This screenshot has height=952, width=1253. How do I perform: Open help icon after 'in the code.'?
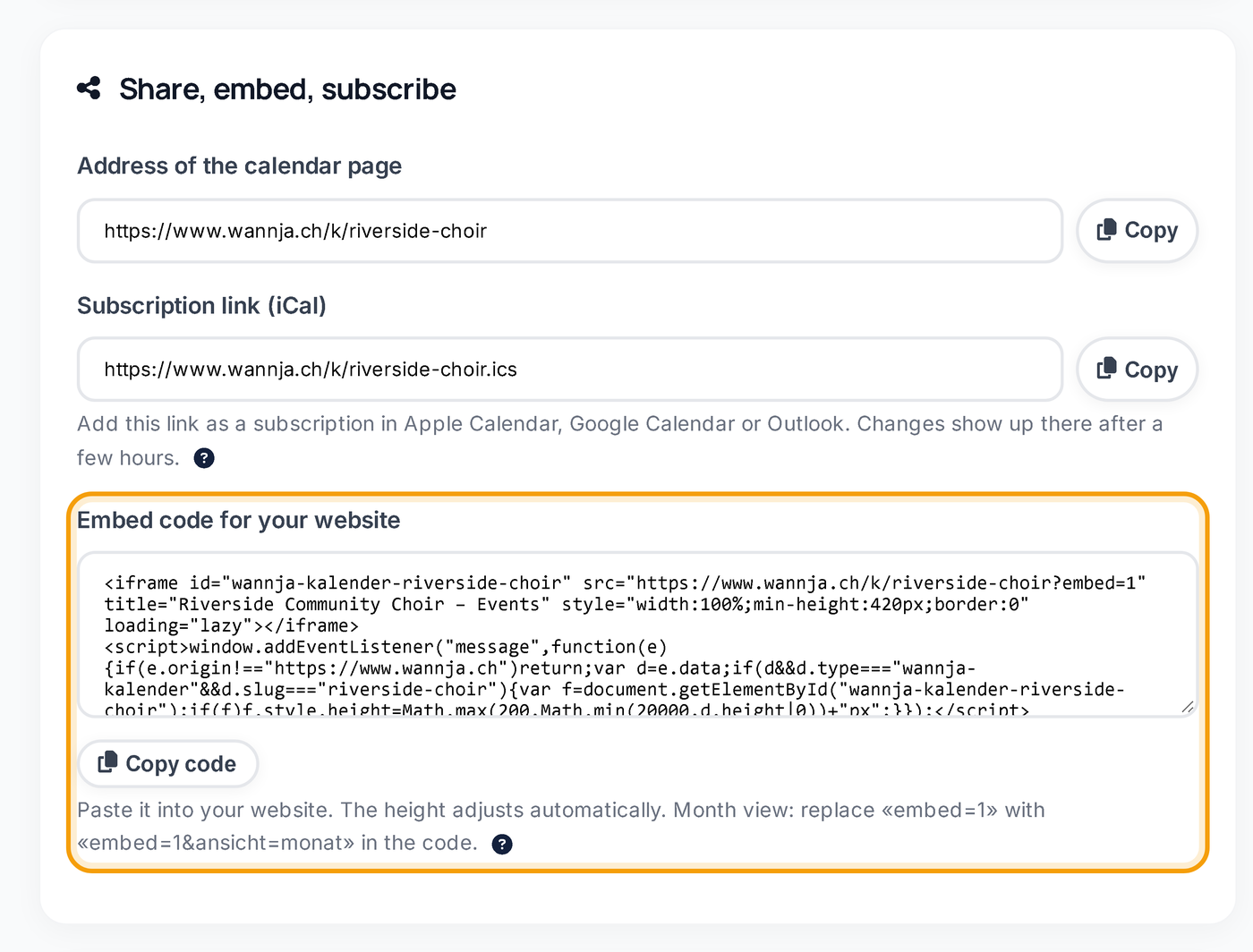tap(503, 844)
